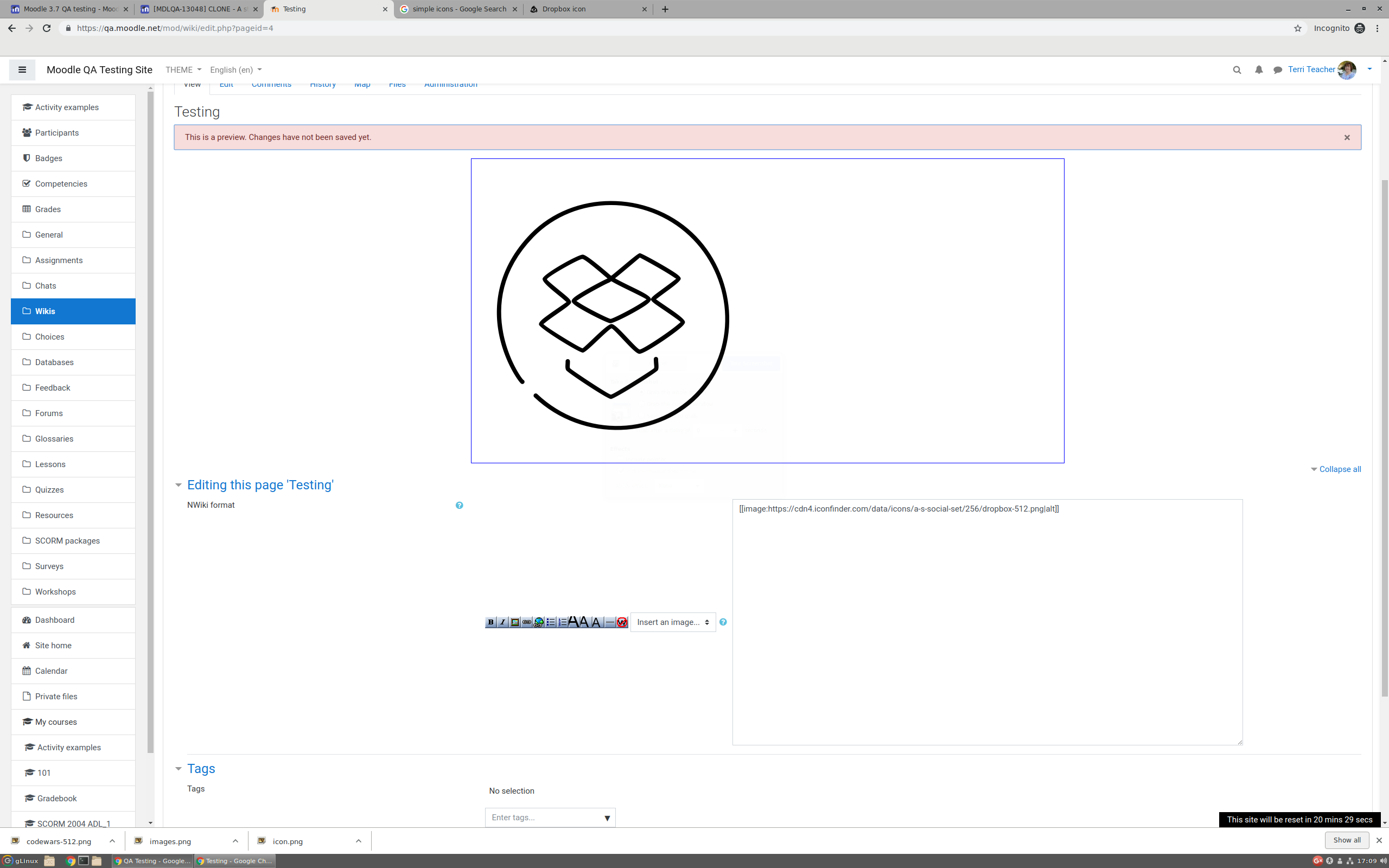Viewport: 1389px width, 868px height.
Task: Add unordered bullet list
Action: pos(550,622)
